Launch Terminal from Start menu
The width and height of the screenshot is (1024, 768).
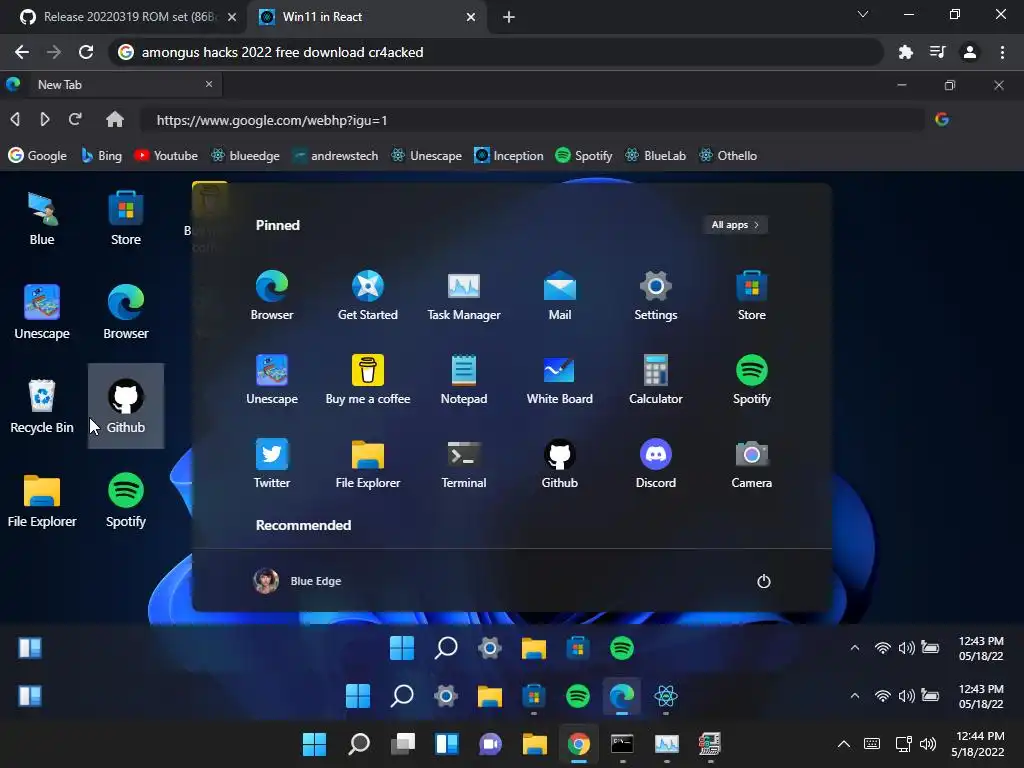(464, 464)
